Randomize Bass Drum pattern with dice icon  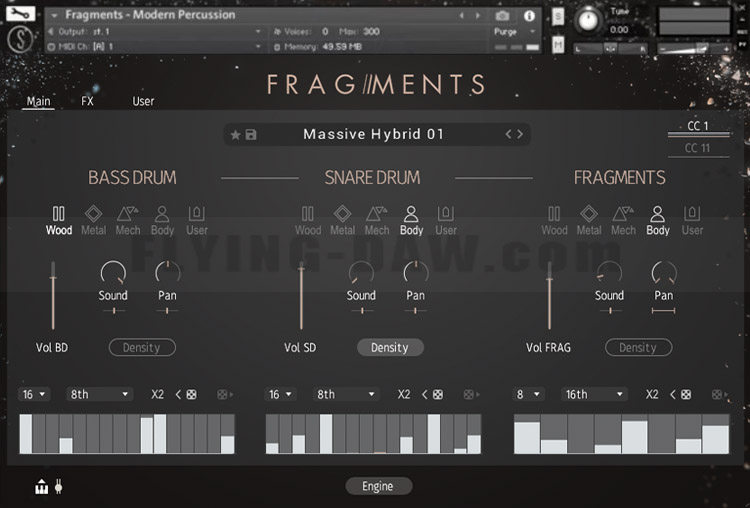(x=191, y=395)
